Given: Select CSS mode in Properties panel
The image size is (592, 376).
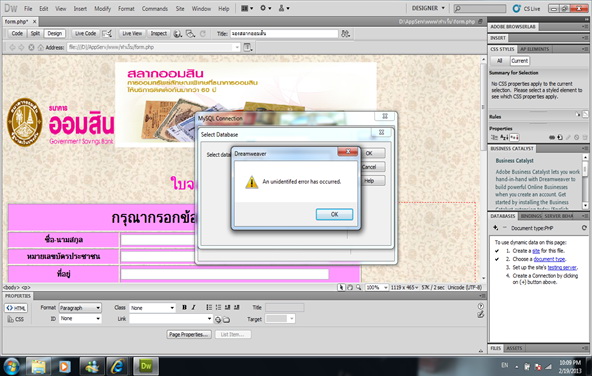Looking at the screenshot, I should pos(16,319).
